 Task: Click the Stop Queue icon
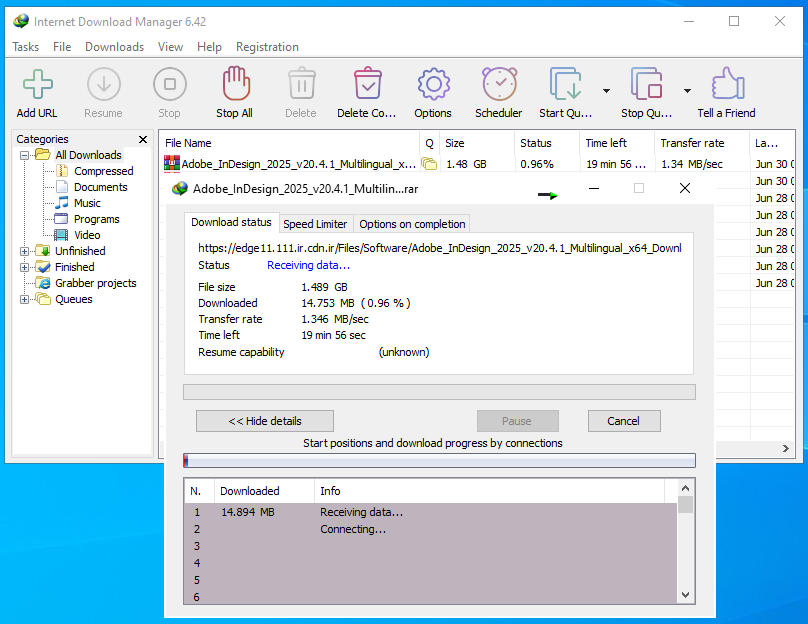[x=646, y=83]
